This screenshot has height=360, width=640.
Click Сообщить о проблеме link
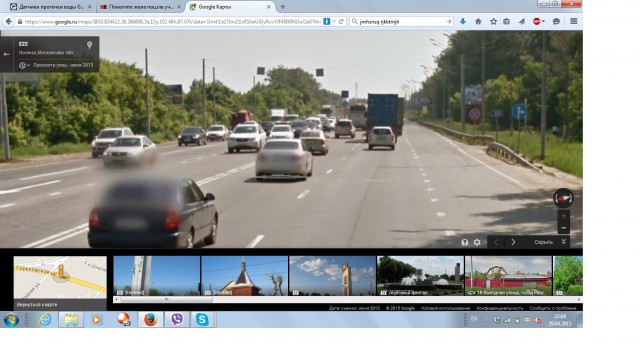(x=553, y=308)
